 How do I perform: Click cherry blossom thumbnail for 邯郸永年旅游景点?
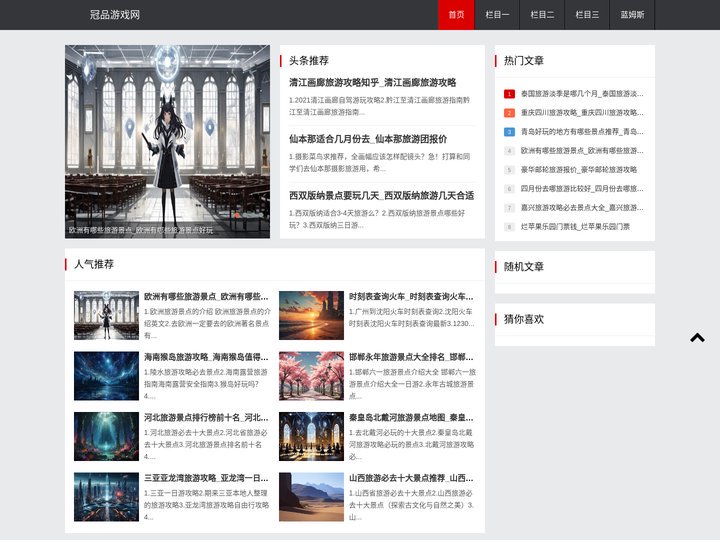tap(311, 376)
